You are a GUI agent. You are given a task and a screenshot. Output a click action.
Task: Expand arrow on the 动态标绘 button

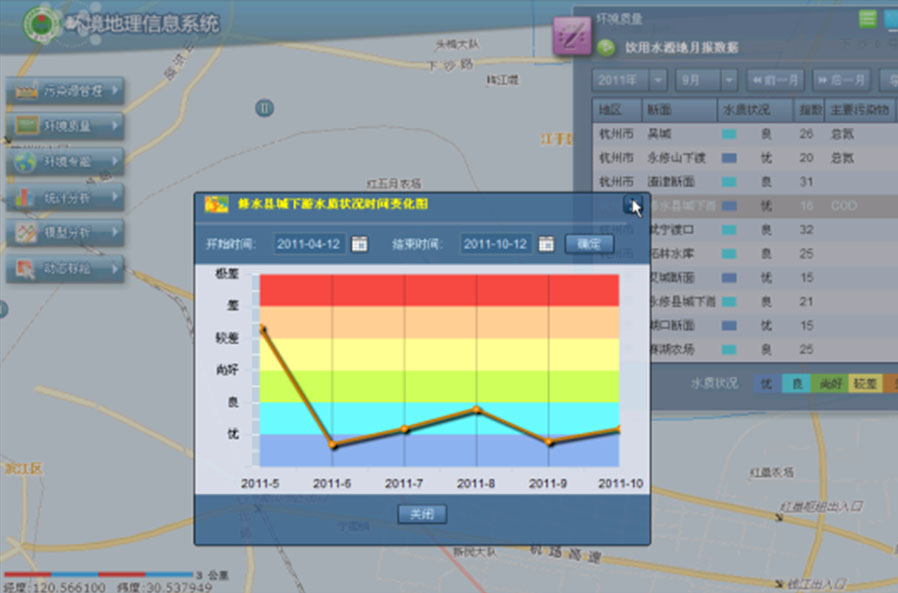pyautogui.click(x=115, y=269)
